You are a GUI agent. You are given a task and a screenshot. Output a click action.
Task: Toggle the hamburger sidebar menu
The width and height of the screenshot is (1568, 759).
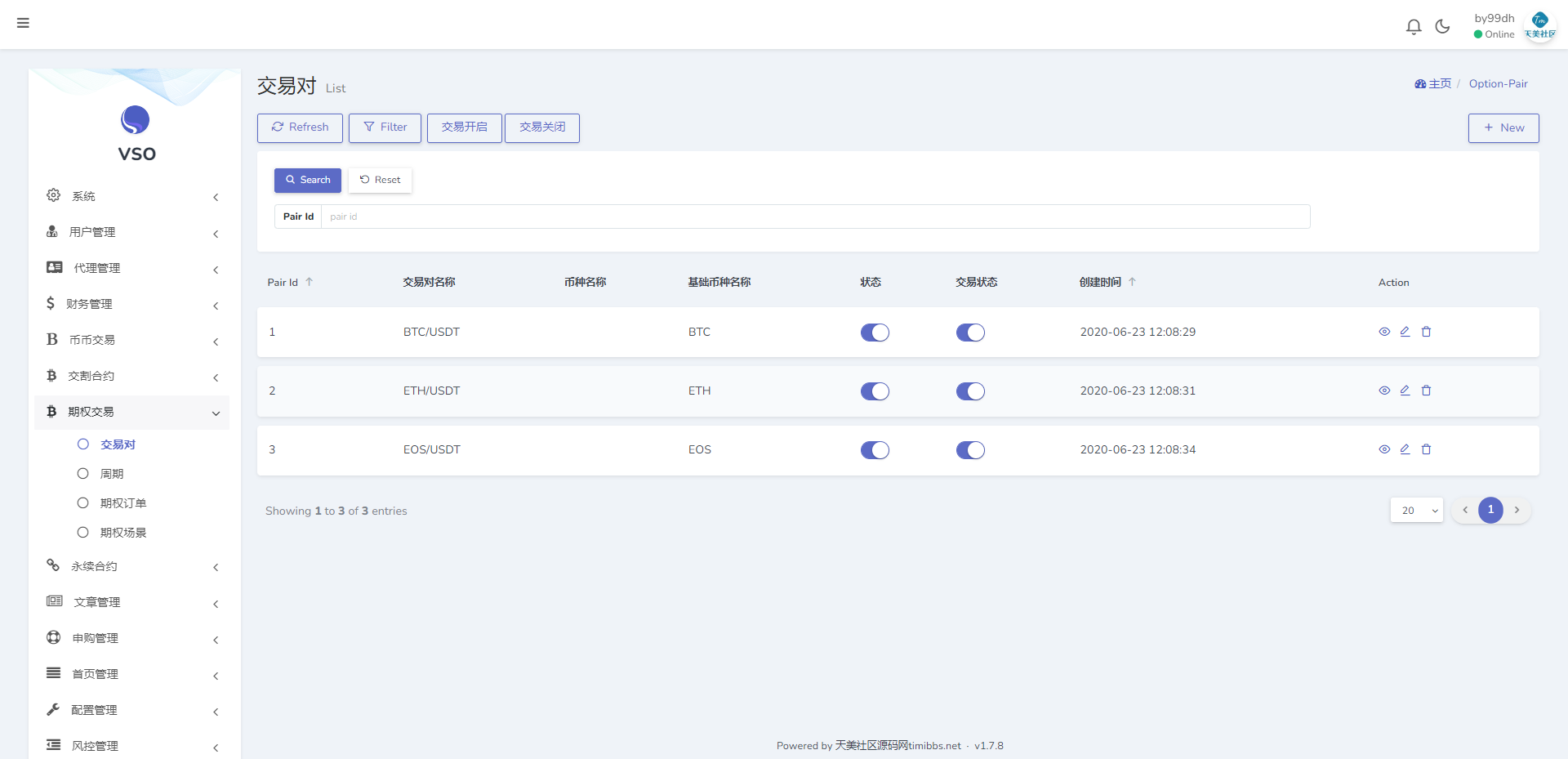[x=23, y=23]
